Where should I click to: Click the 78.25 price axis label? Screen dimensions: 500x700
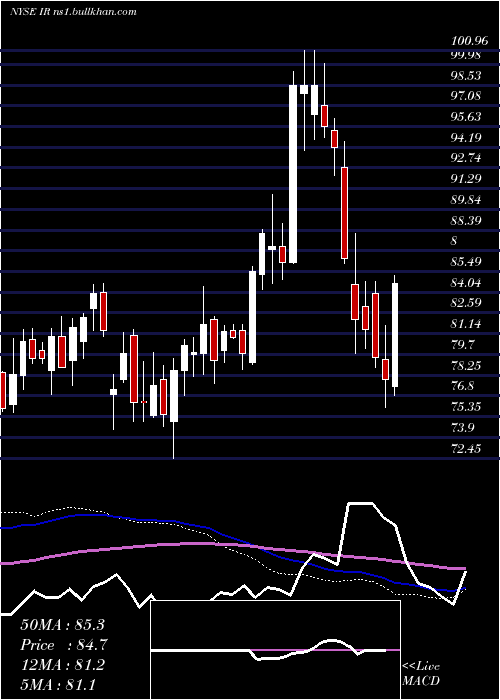tap(466, 366)
